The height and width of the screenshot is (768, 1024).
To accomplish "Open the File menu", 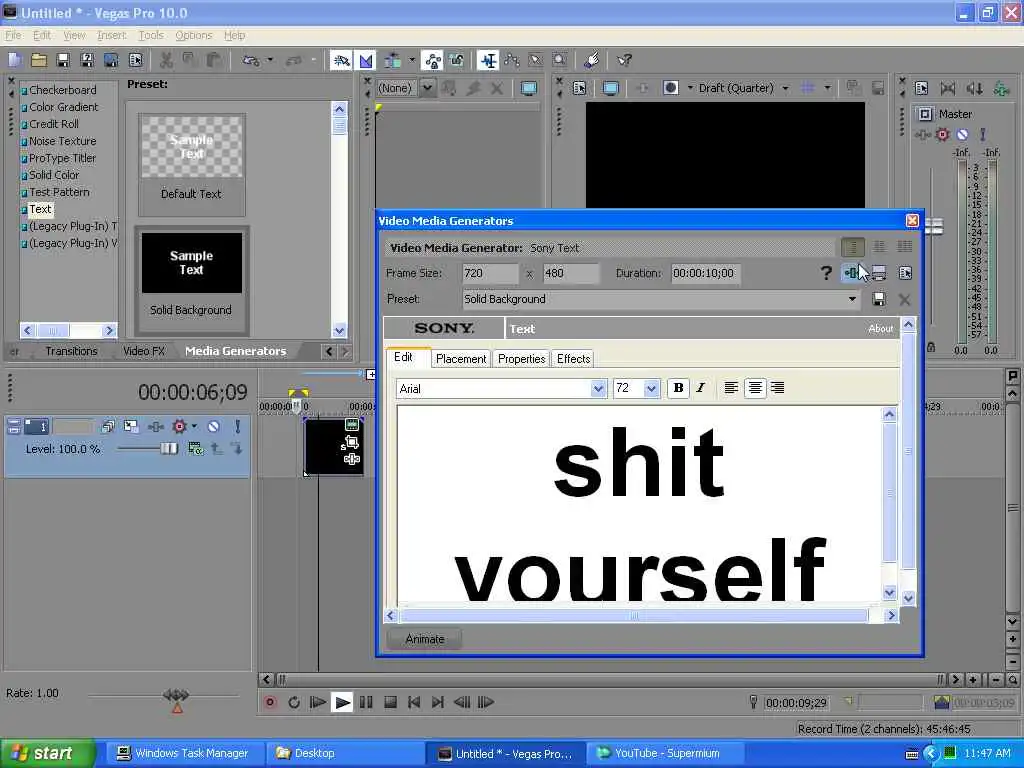I will (13, 35).
